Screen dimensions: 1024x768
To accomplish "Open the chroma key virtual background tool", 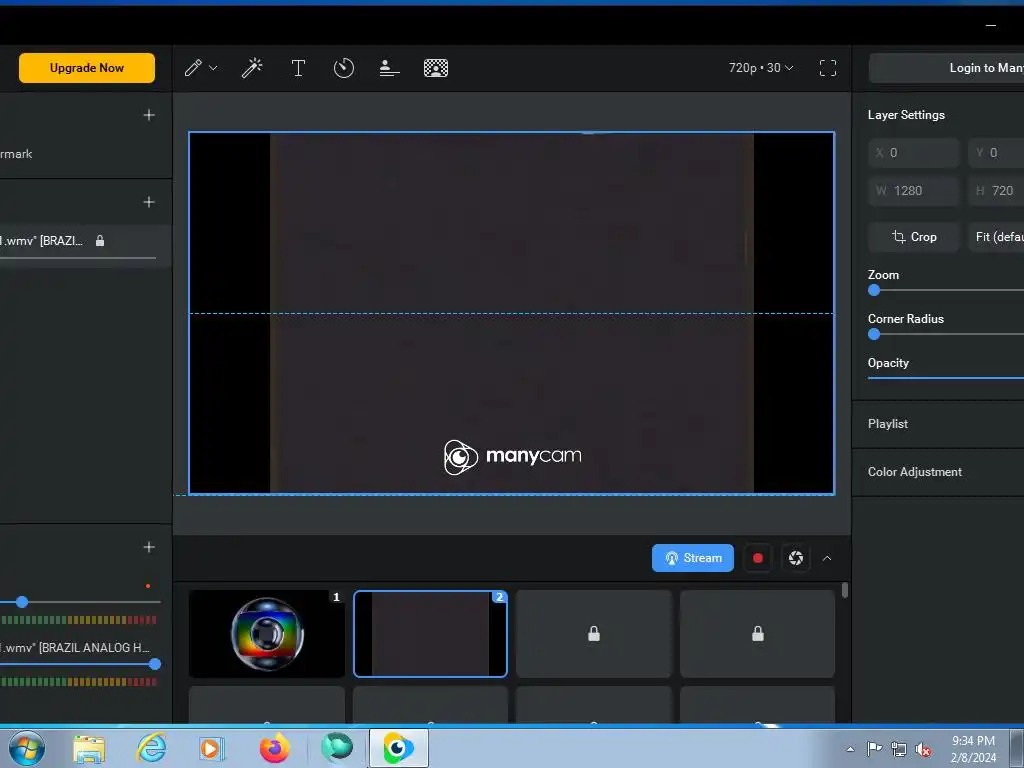I will pyautogui.click(x=436, y=68).
